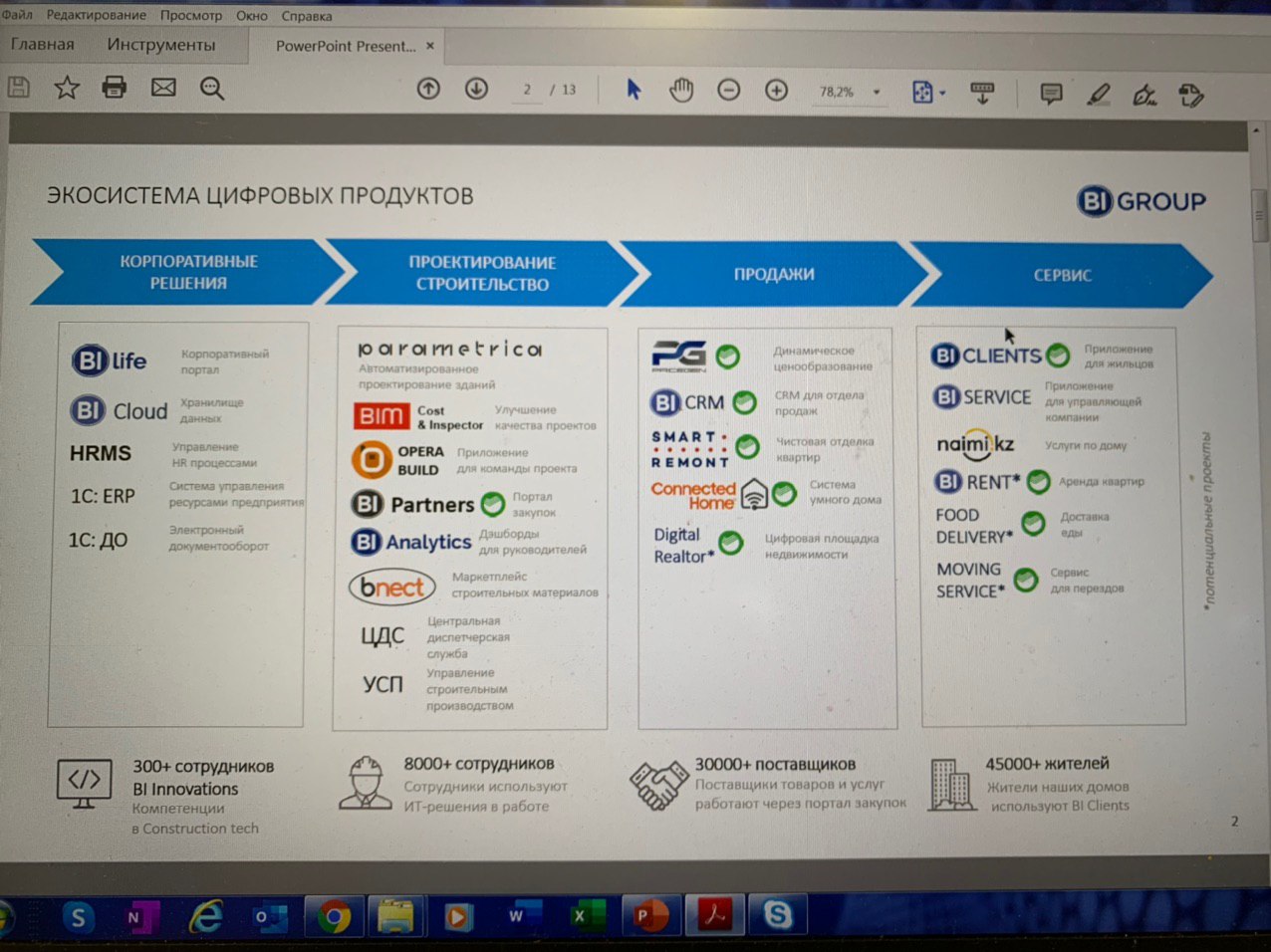This screenshot has height=952, width=1271.
Task: Launch Internet Explorer from taskbar
Action: pyautogui.click(x=205, y=916)
